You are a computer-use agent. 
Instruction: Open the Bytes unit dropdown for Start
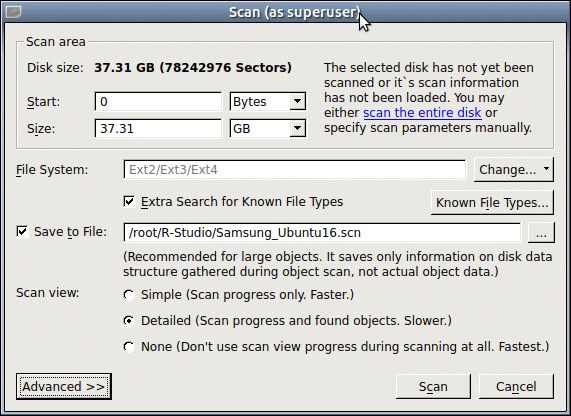tap(268, 101)
